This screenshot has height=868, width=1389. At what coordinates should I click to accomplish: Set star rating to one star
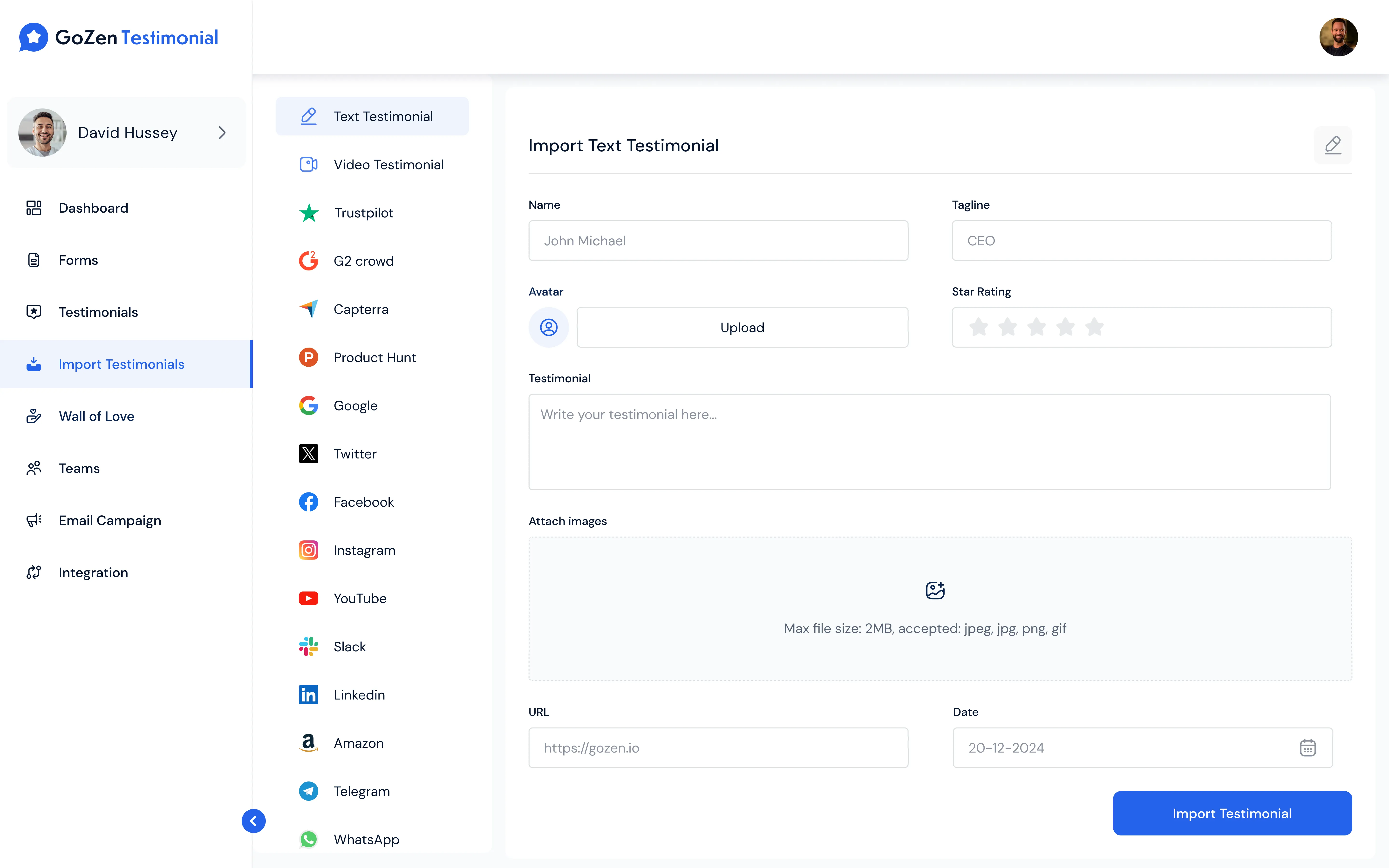[x=978, y=327]
